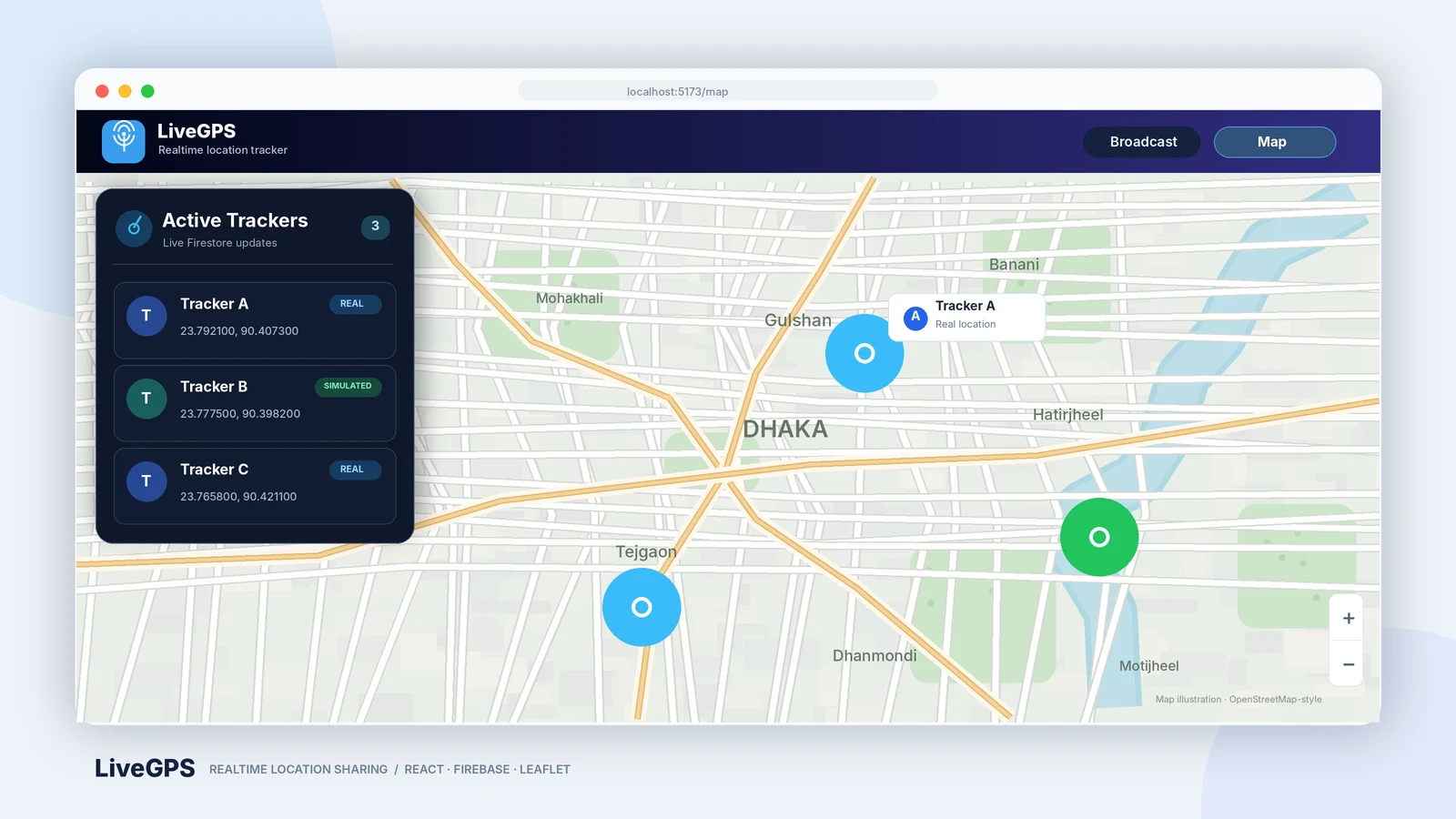Click the green map marker near Hatirjheel
Viewport: 1456px width, 819px height.
[1099, 537]
